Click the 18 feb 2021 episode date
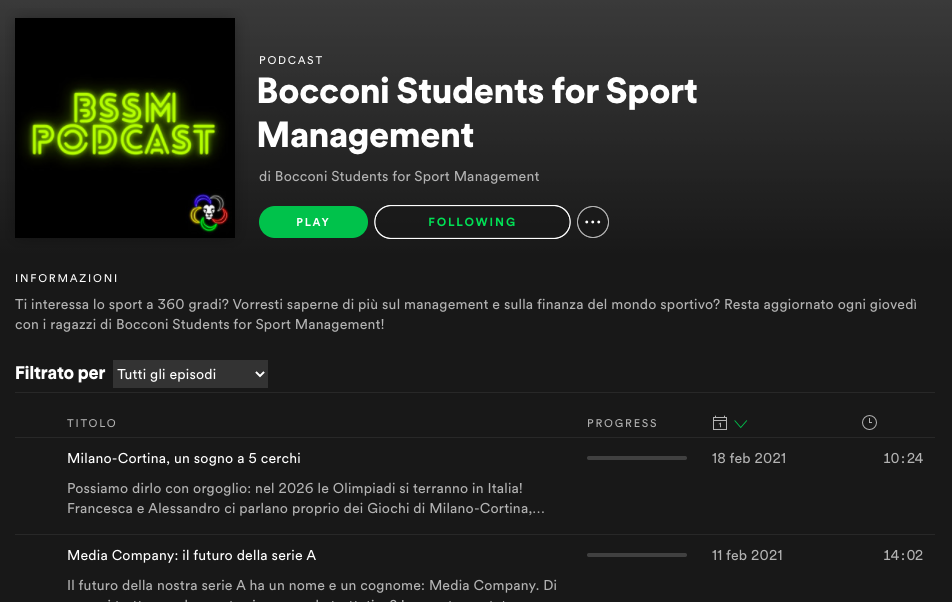Screen dimensions: 952x602 point(748,458)
